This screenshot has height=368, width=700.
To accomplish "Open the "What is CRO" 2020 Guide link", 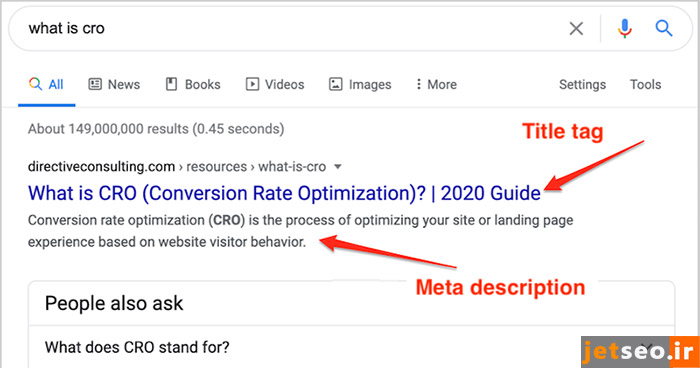I will (x=284, y=193).
